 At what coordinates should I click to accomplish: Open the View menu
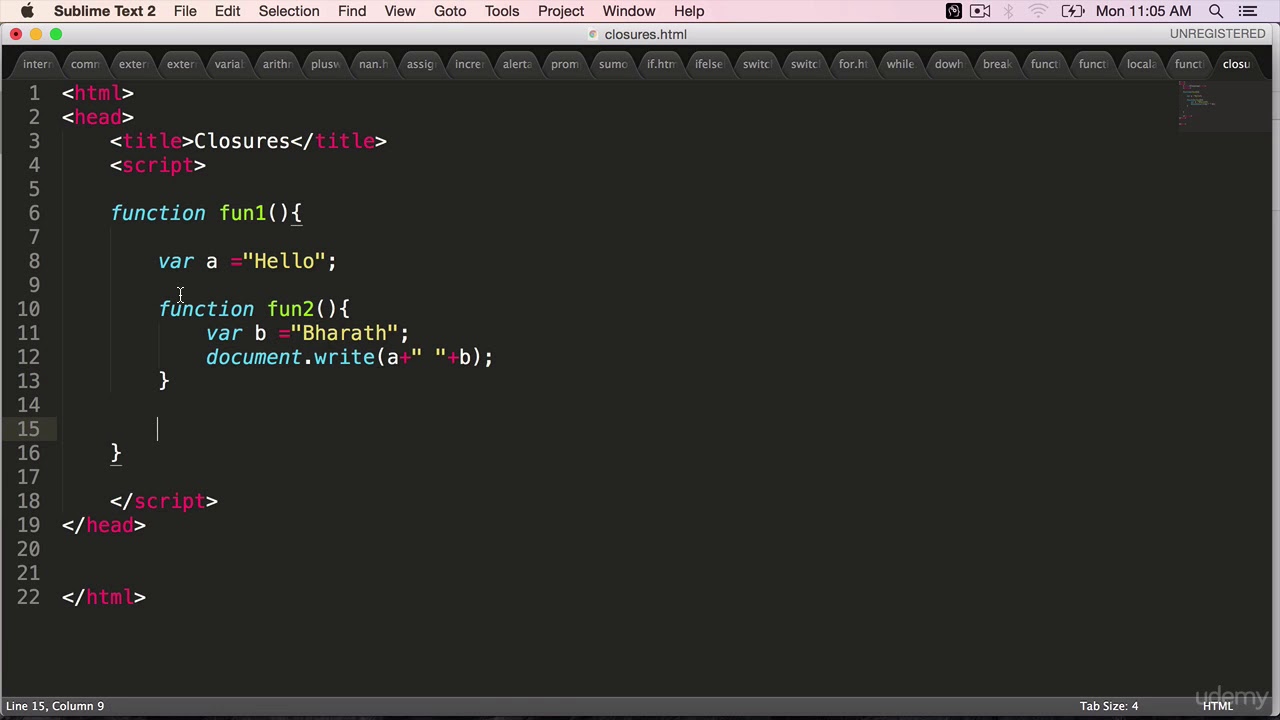coord(399,11)
